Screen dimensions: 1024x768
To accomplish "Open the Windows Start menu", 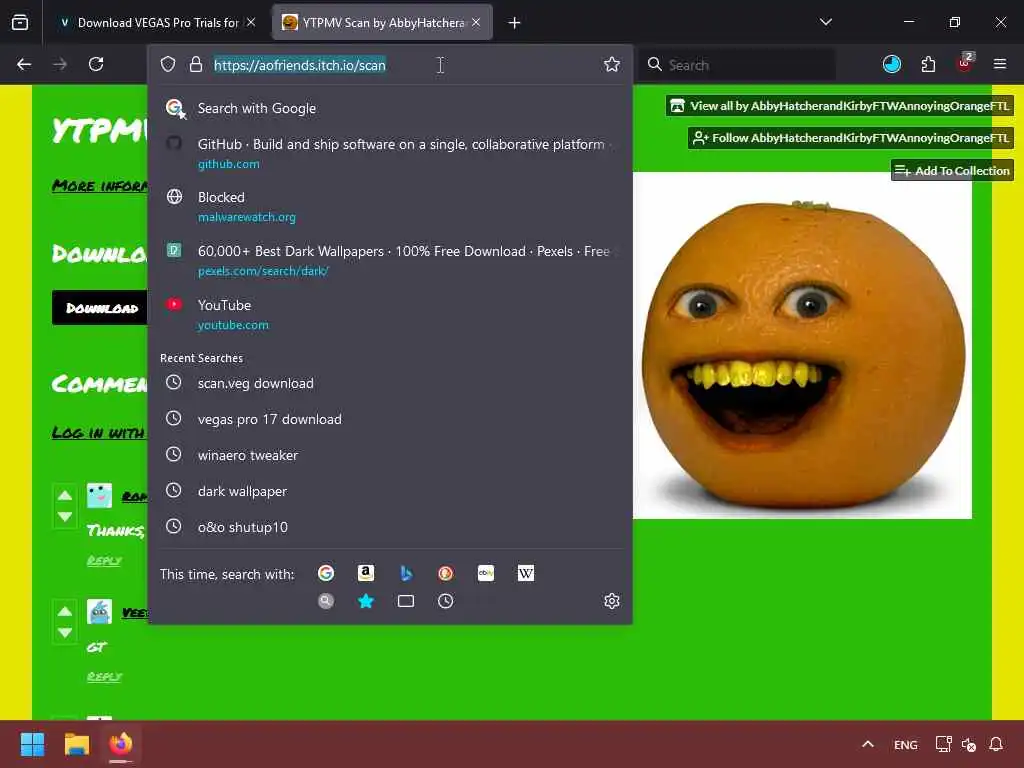I will pyautogui.click(x=32, y=744).
